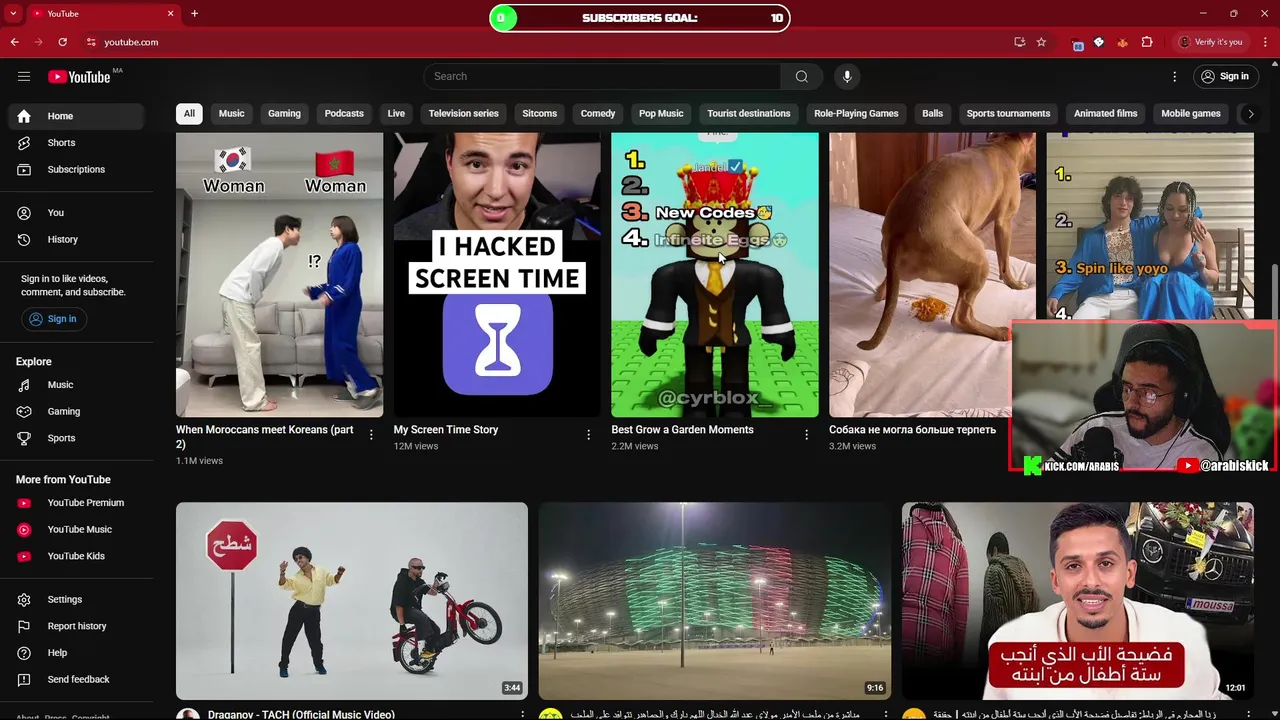This screenshot has width=1280, height=720.
Task: Select the Podcasts filter chip
Action: (x=344, y=113)
